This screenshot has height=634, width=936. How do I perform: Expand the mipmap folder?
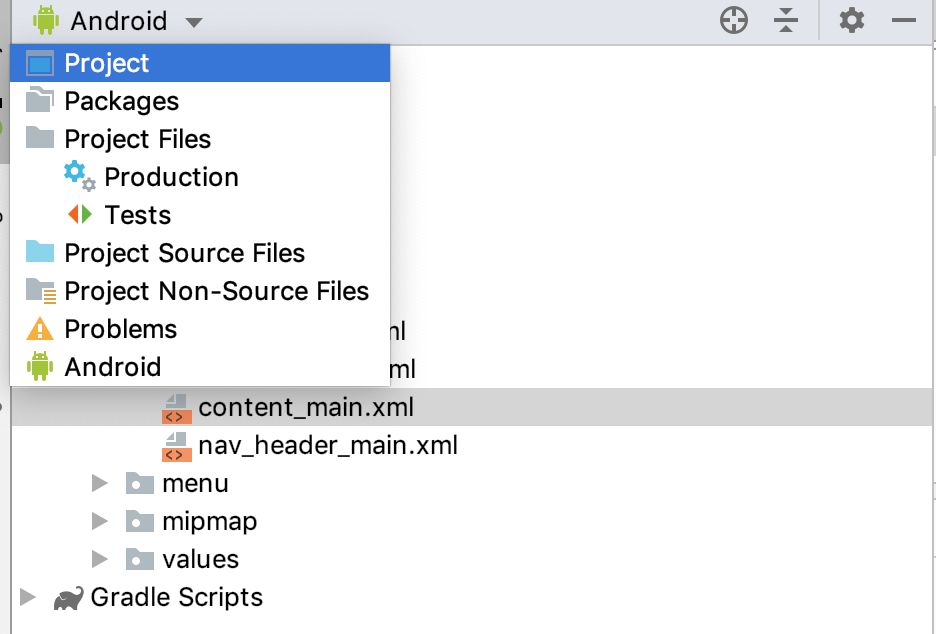pos(99,522)
